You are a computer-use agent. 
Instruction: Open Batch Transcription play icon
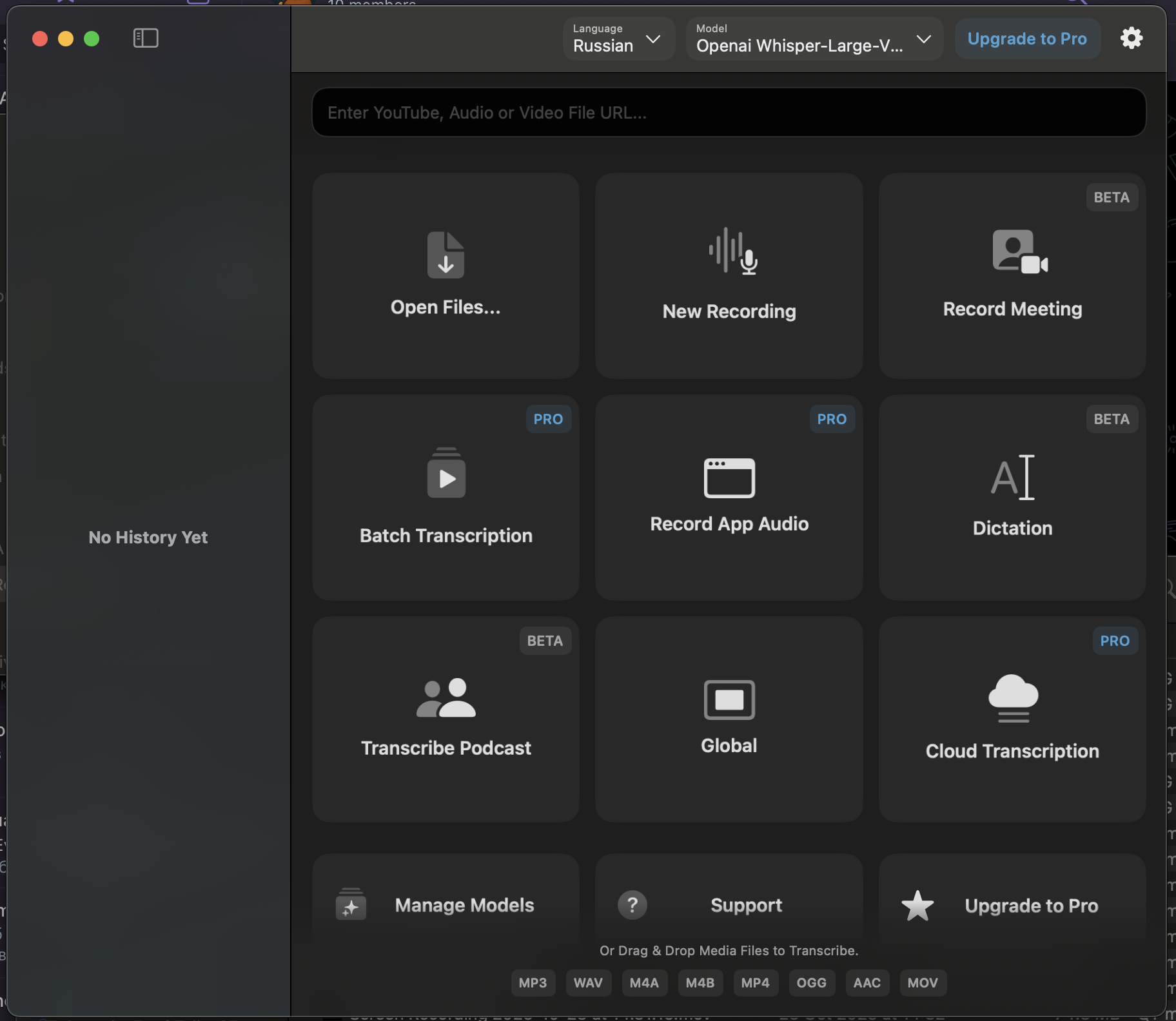[x=446, y=474]
